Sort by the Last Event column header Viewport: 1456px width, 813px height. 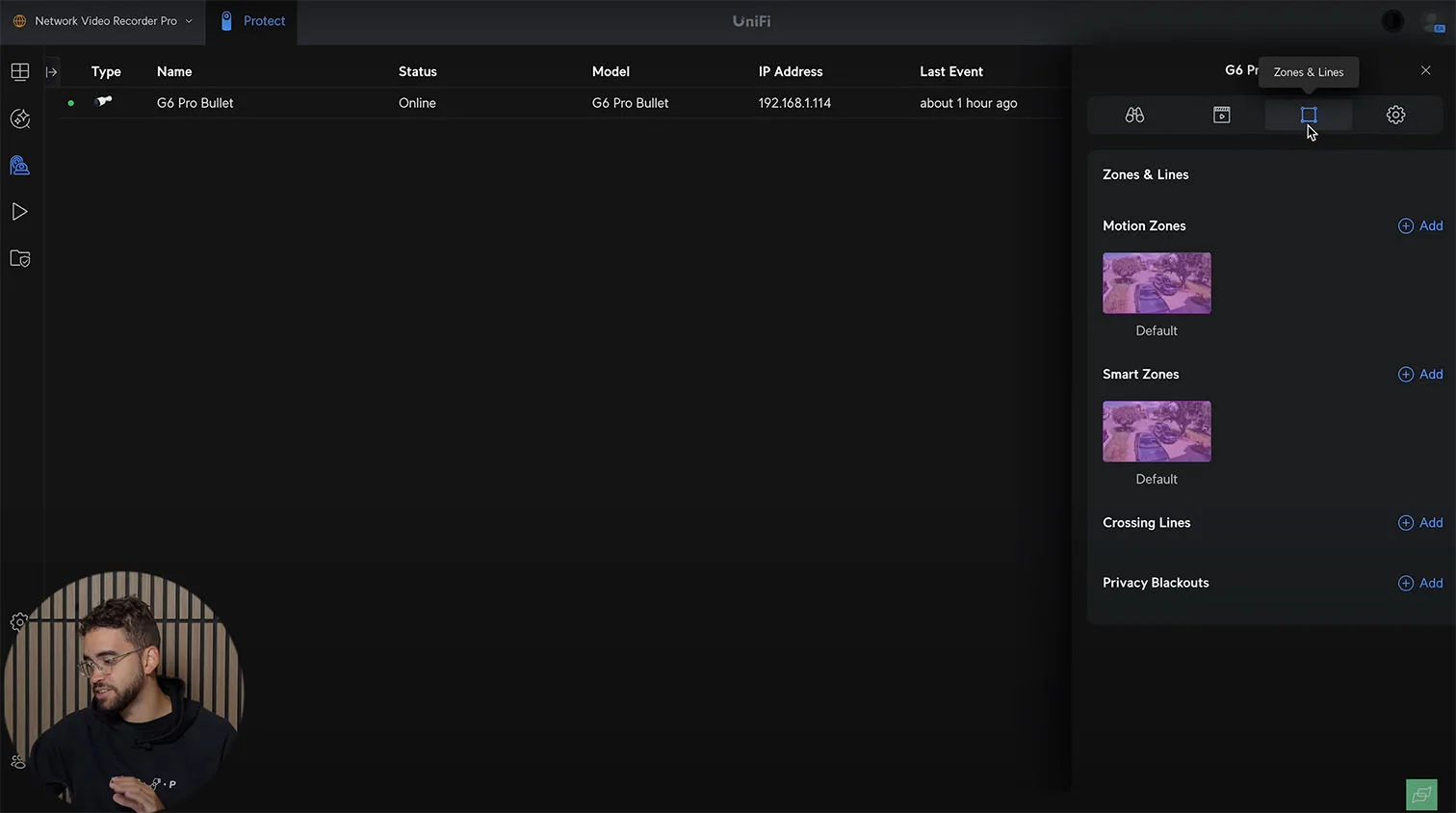[x=951, y=71]
